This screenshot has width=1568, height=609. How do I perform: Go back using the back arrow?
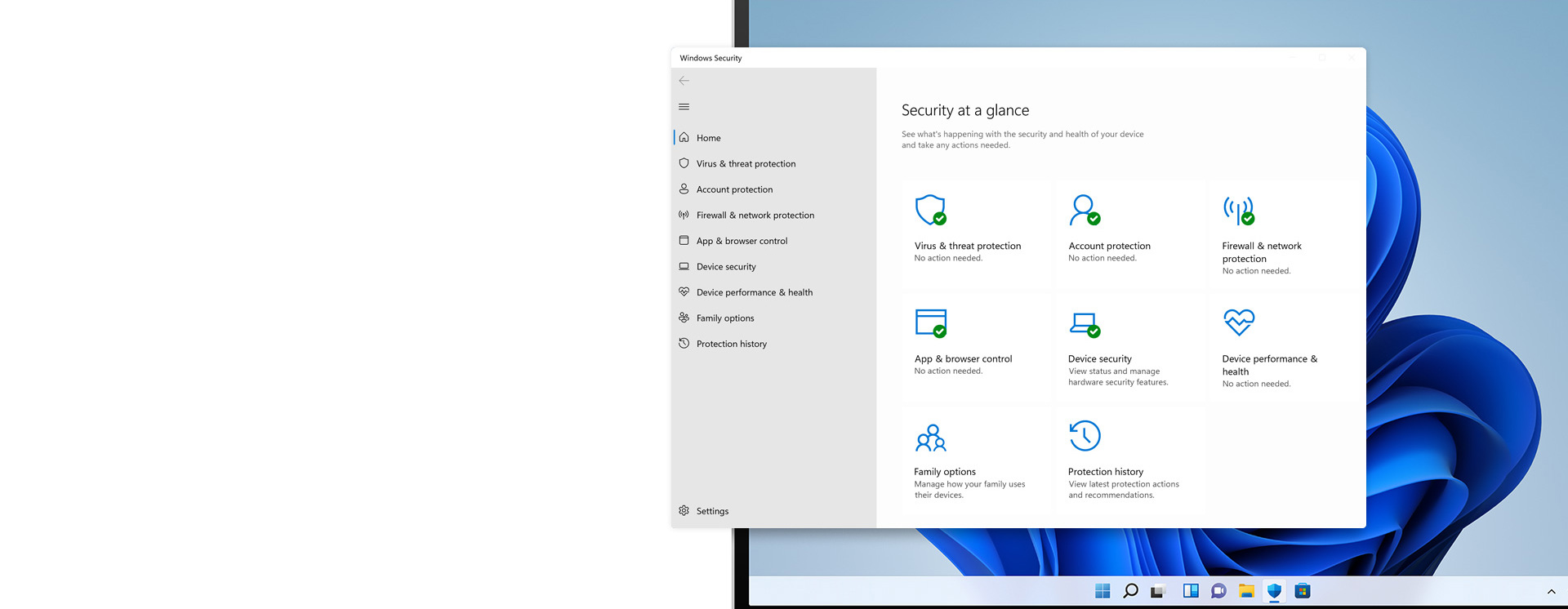(x=684, y=81)
